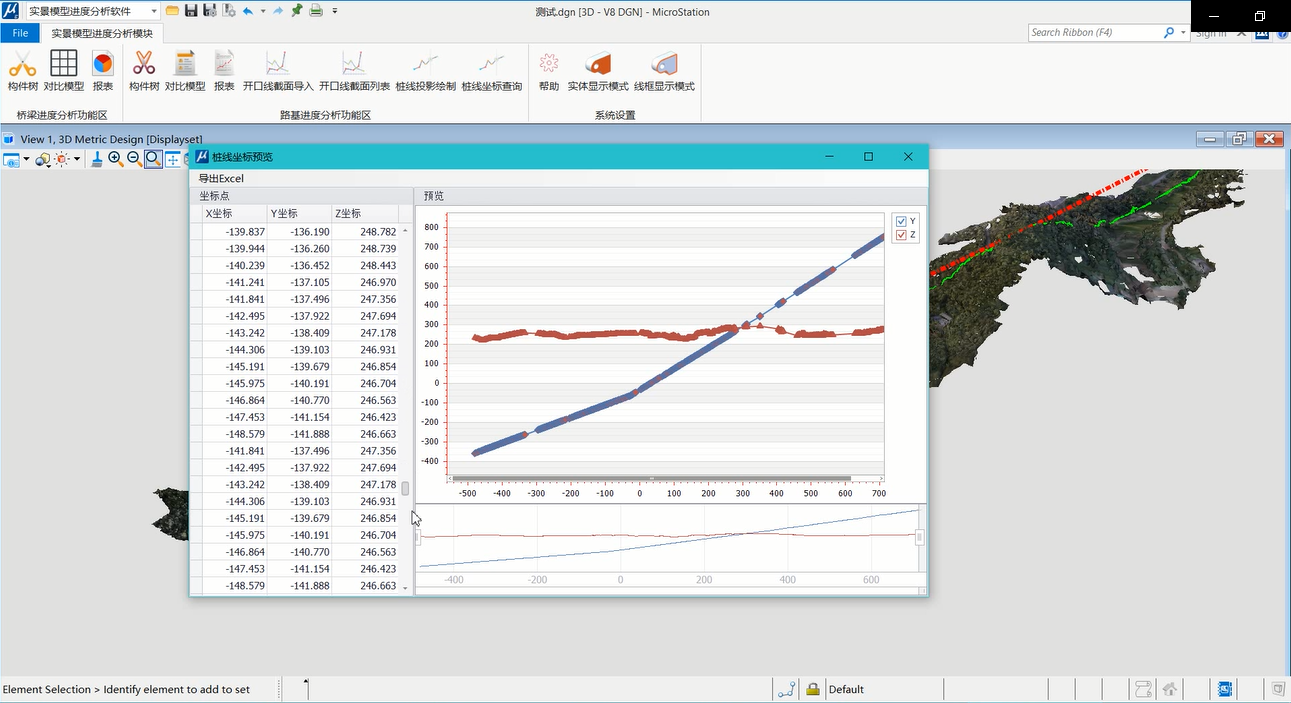Select the cell with value 246.970
Viewport: 1291px width, 703px height.
click(365, 283)
